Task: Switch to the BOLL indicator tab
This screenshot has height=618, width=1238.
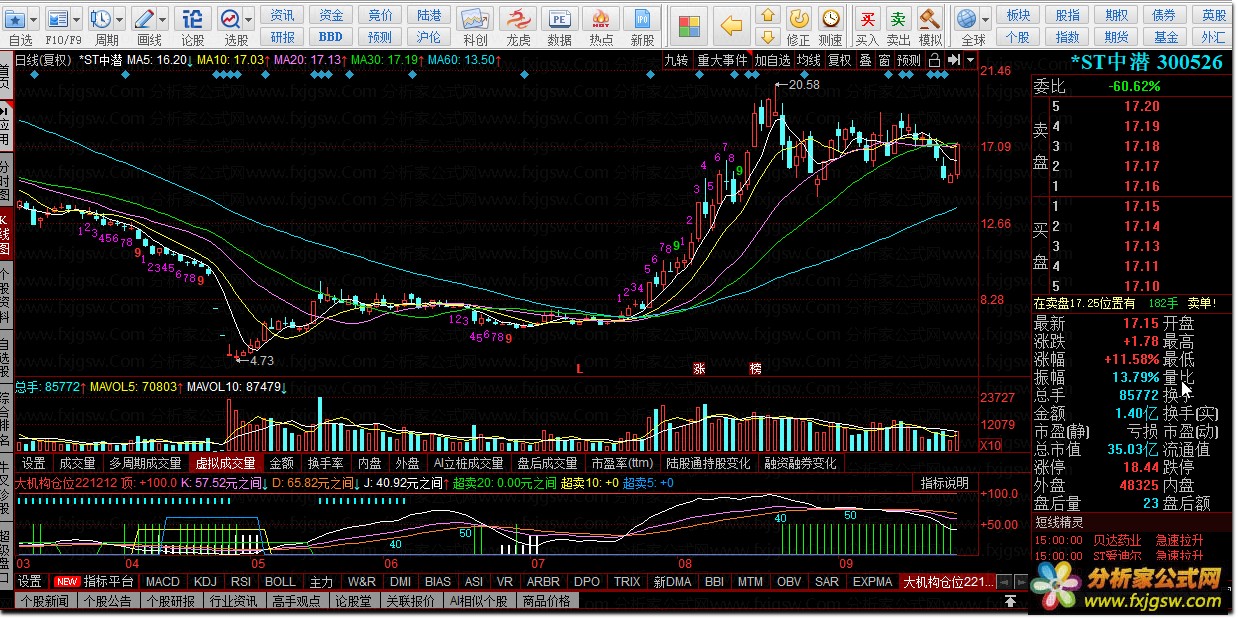Action: click(280, 581)
